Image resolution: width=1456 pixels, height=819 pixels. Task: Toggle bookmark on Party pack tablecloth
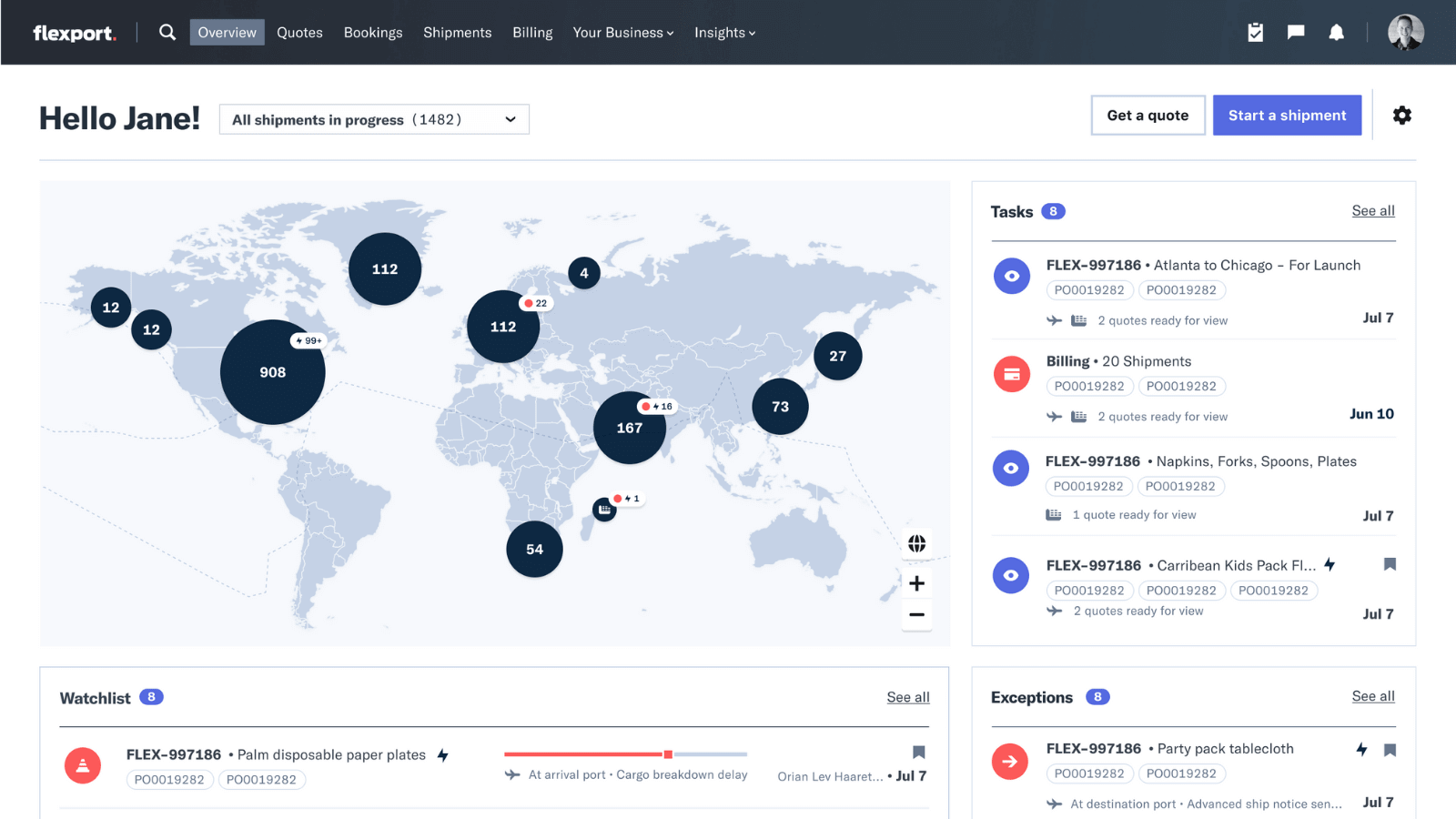[1390, 750]
